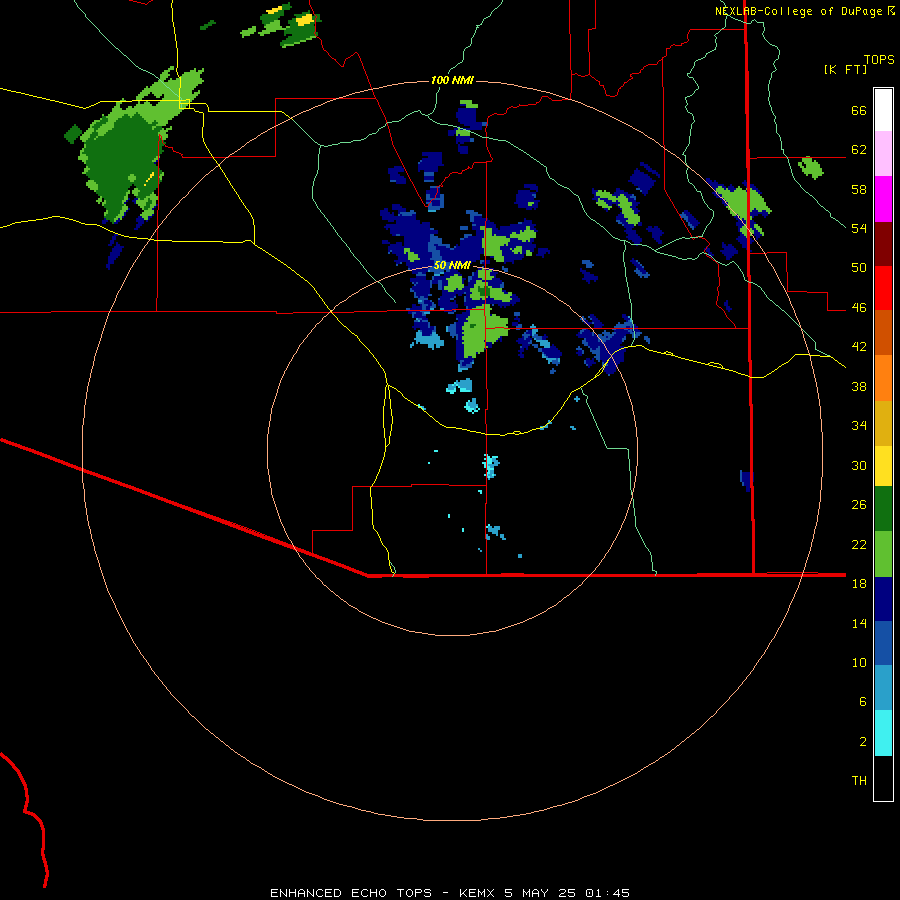The height and width of the screenshot is (900, 900).
Task: Click the 50 NMI range ring label
Action: click(x=452, y=265)
